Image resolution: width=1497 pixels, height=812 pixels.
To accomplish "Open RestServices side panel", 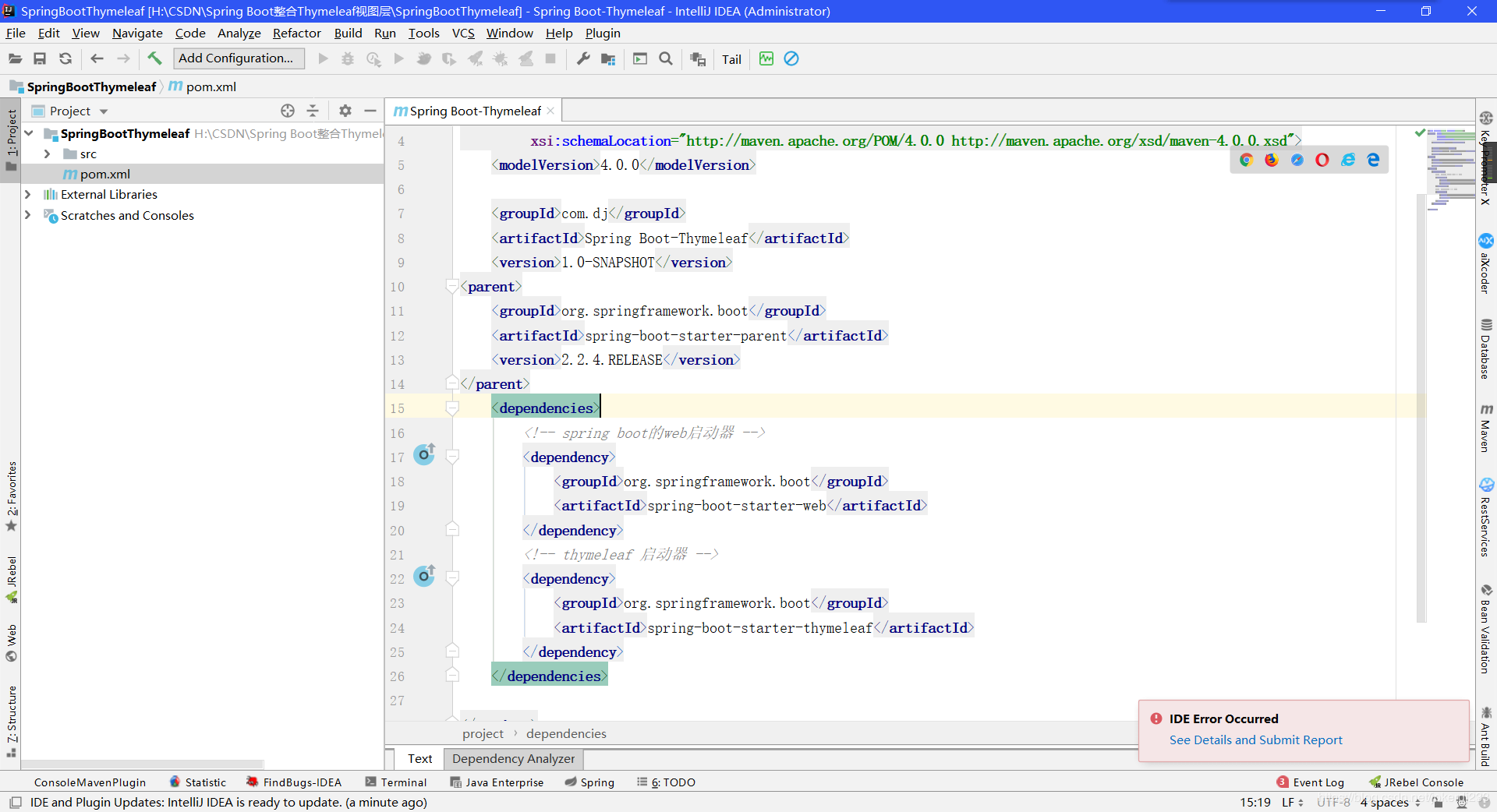I will [x=1486, y=517].
